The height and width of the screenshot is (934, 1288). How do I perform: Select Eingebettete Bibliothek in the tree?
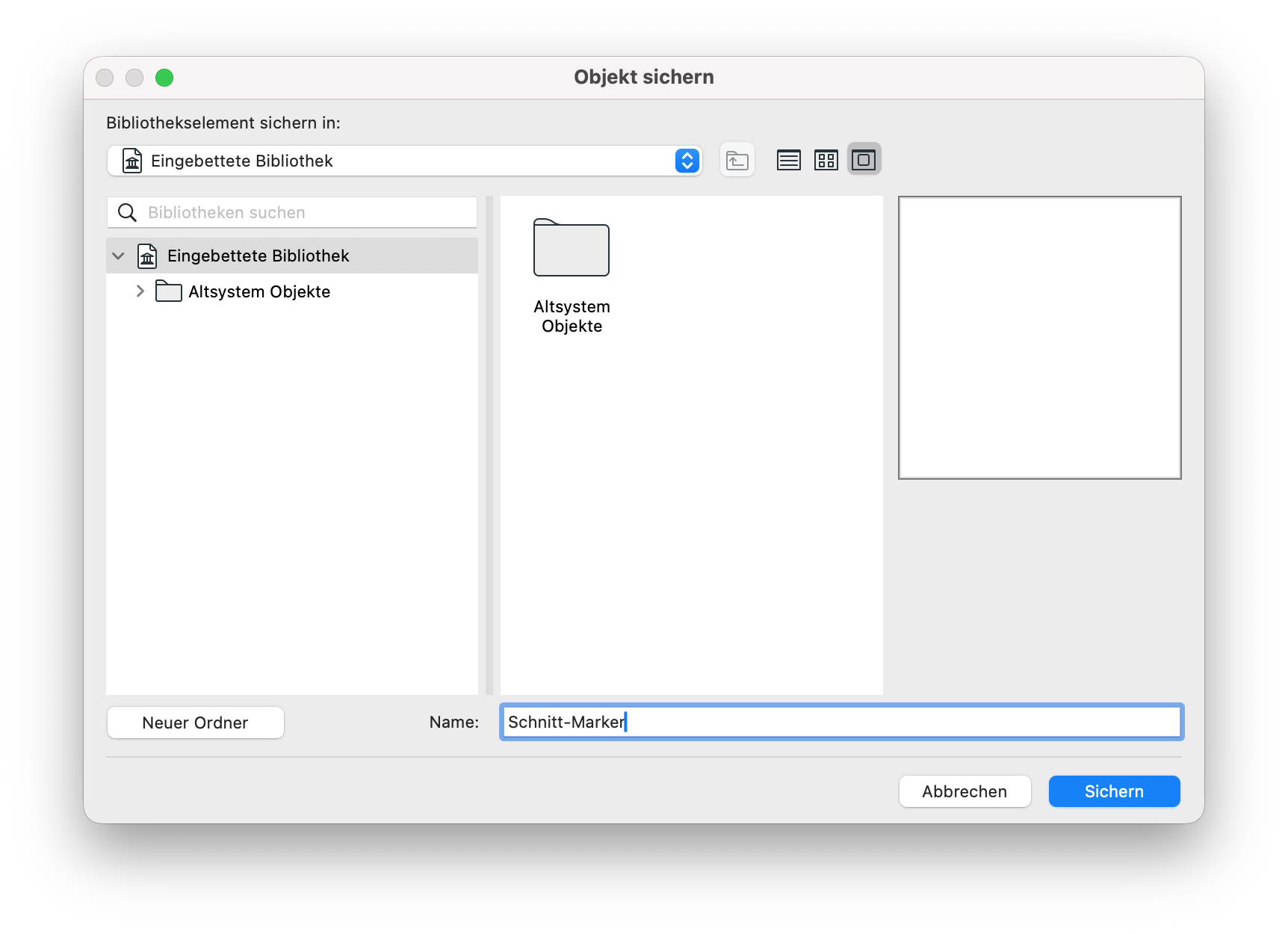292,256
